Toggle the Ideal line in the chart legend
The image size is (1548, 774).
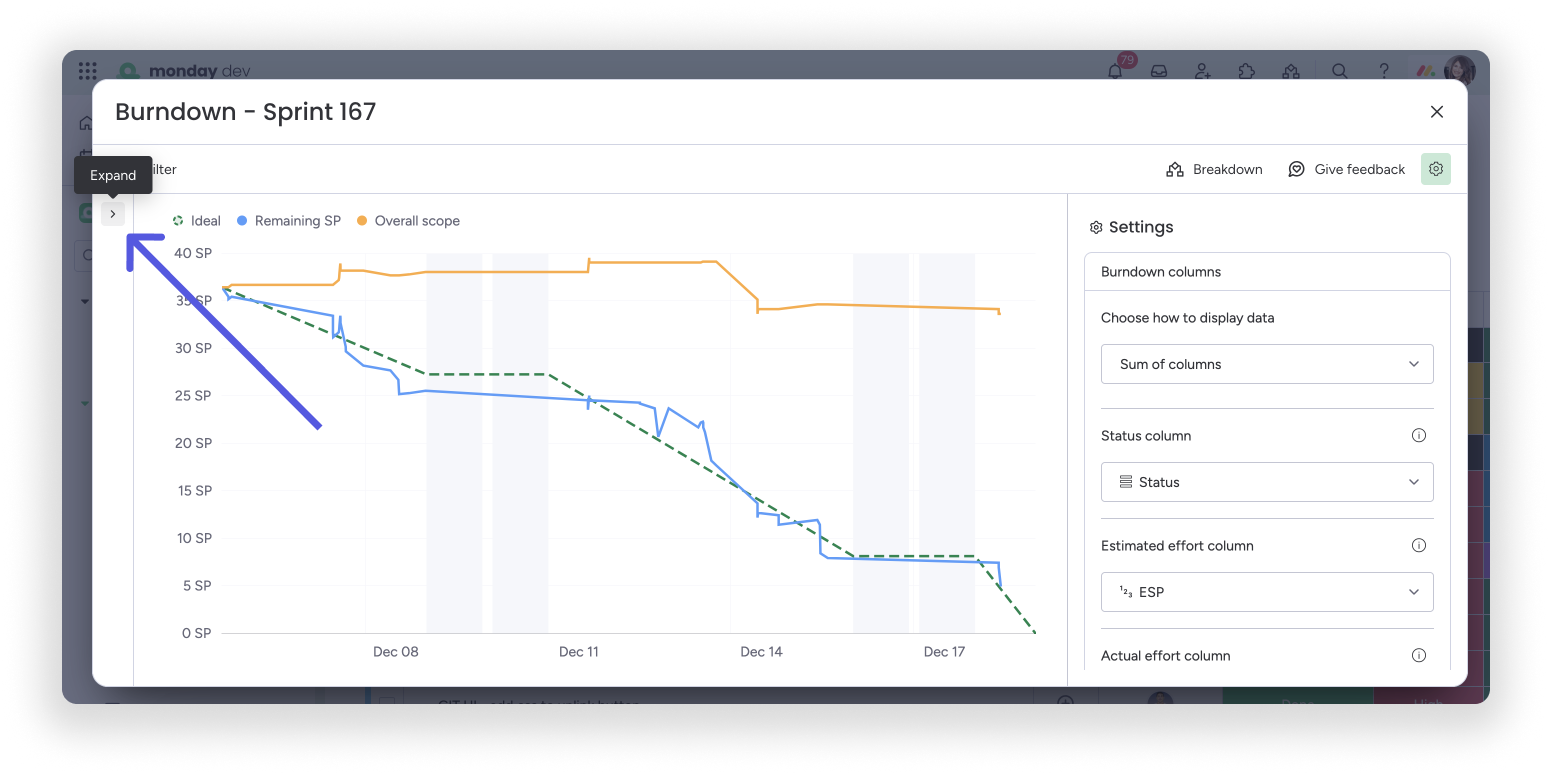(x=196, y=220)
